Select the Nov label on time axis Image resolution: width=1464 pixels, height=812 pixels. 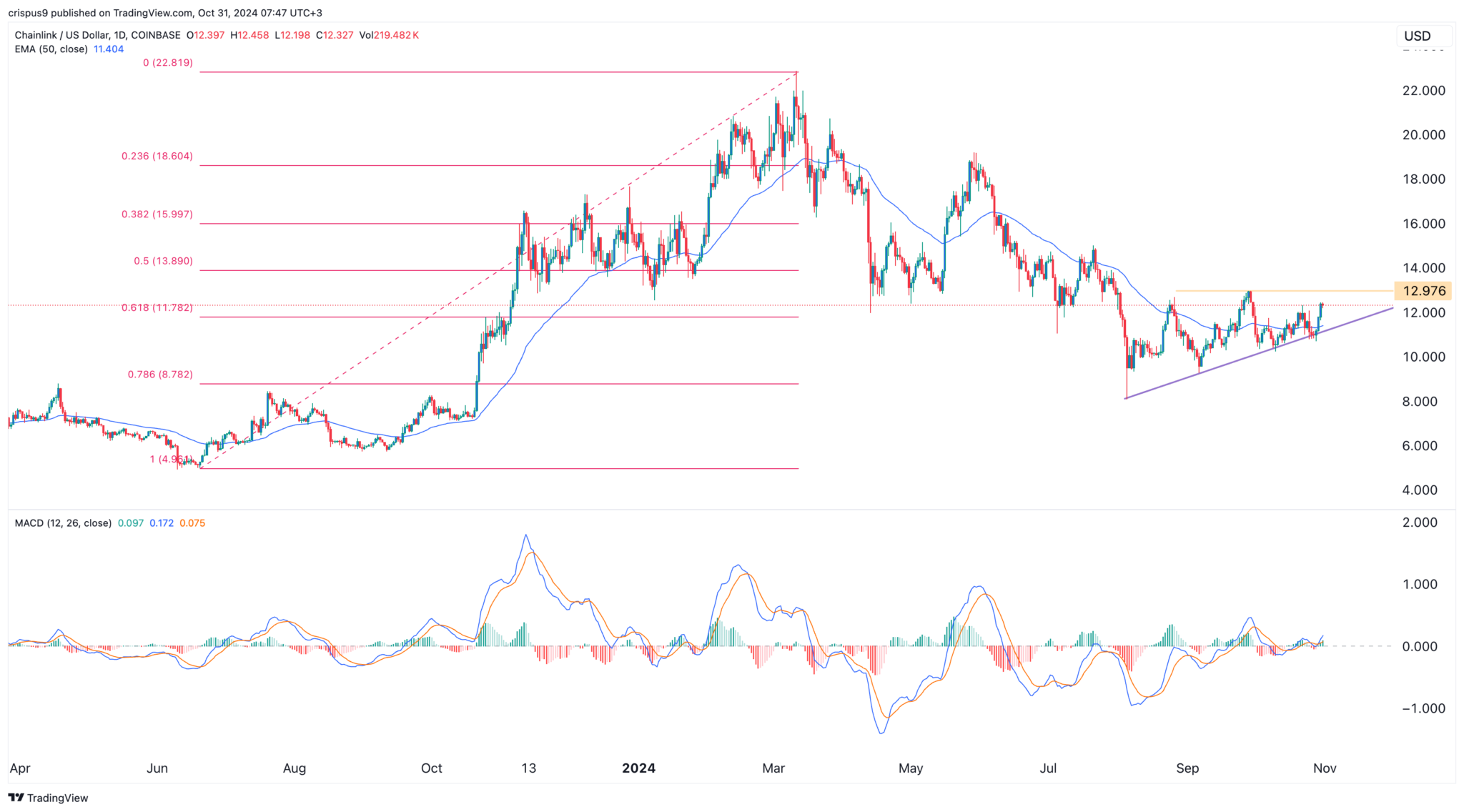pyautogui.click(x=1325, y=768)
